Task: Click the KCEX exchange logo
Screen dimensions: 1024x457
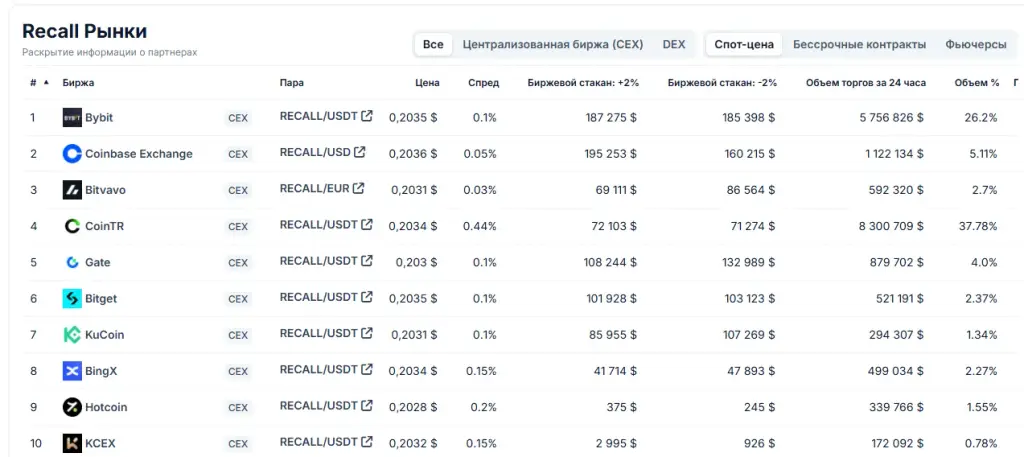Action: pos(72,443)
